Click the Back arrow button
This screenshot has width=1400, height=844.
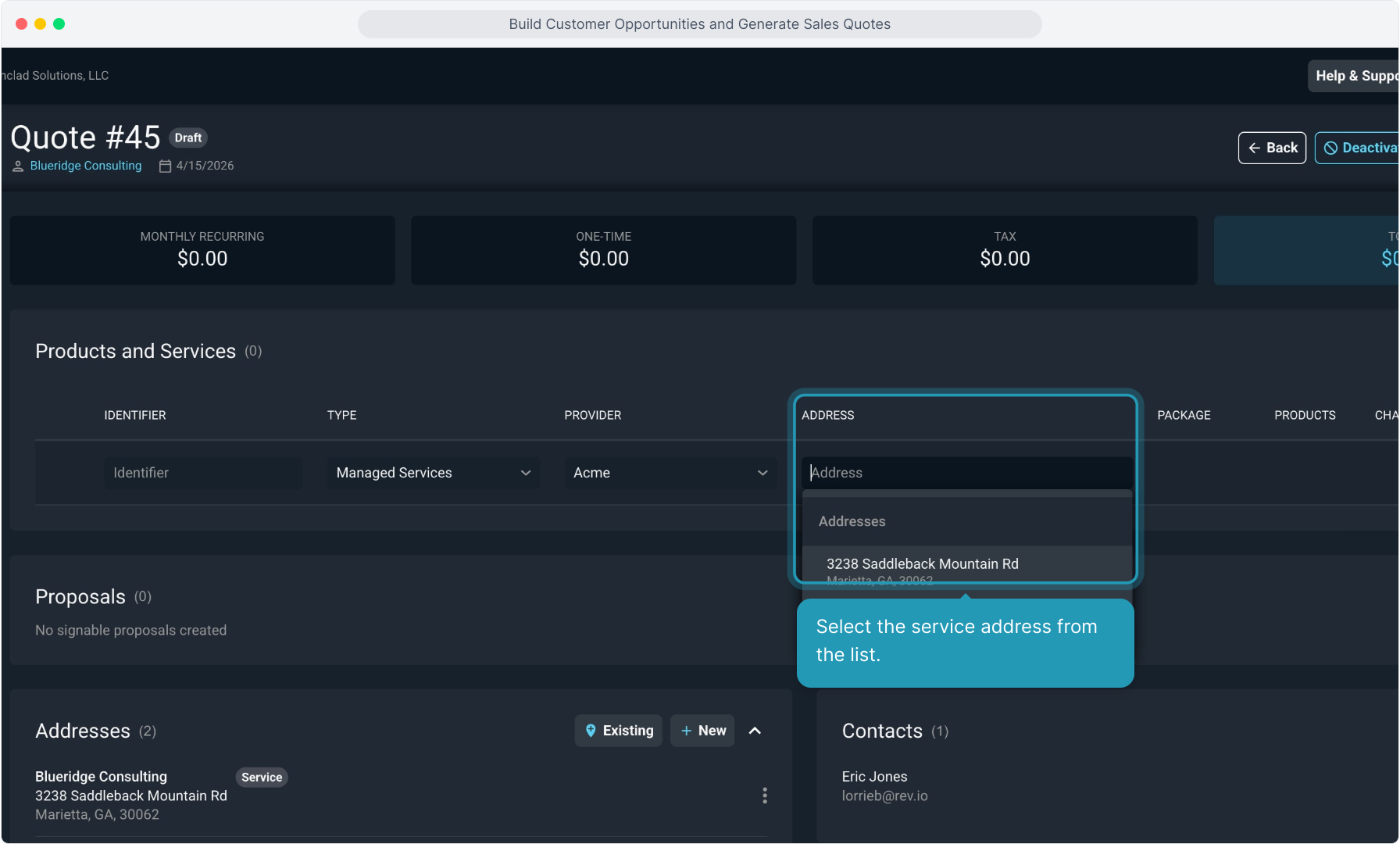pyautogui.click(x=1271, y=148)
